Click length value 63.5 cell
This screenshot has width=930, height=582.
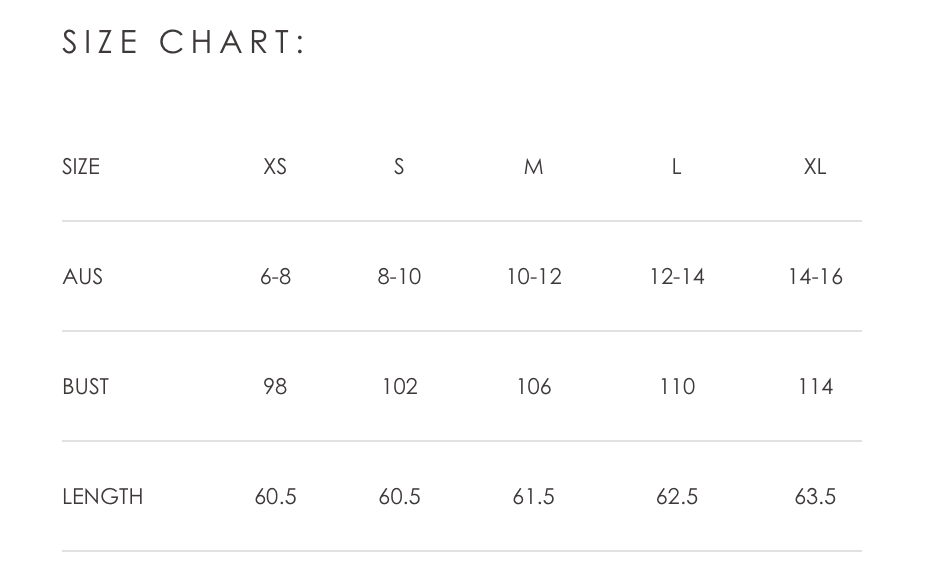point(815,496)
